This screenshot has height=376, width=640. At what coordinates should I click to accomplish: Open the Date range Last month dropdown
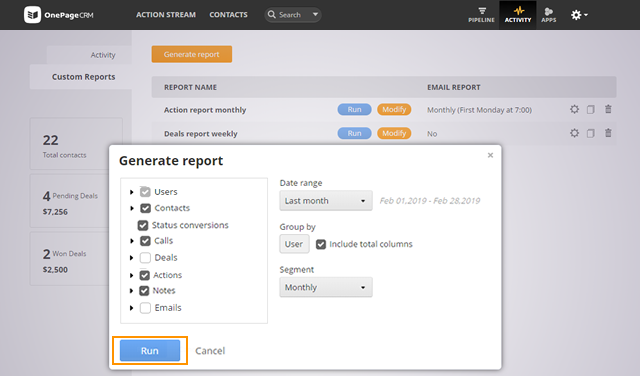coord(326,200)
